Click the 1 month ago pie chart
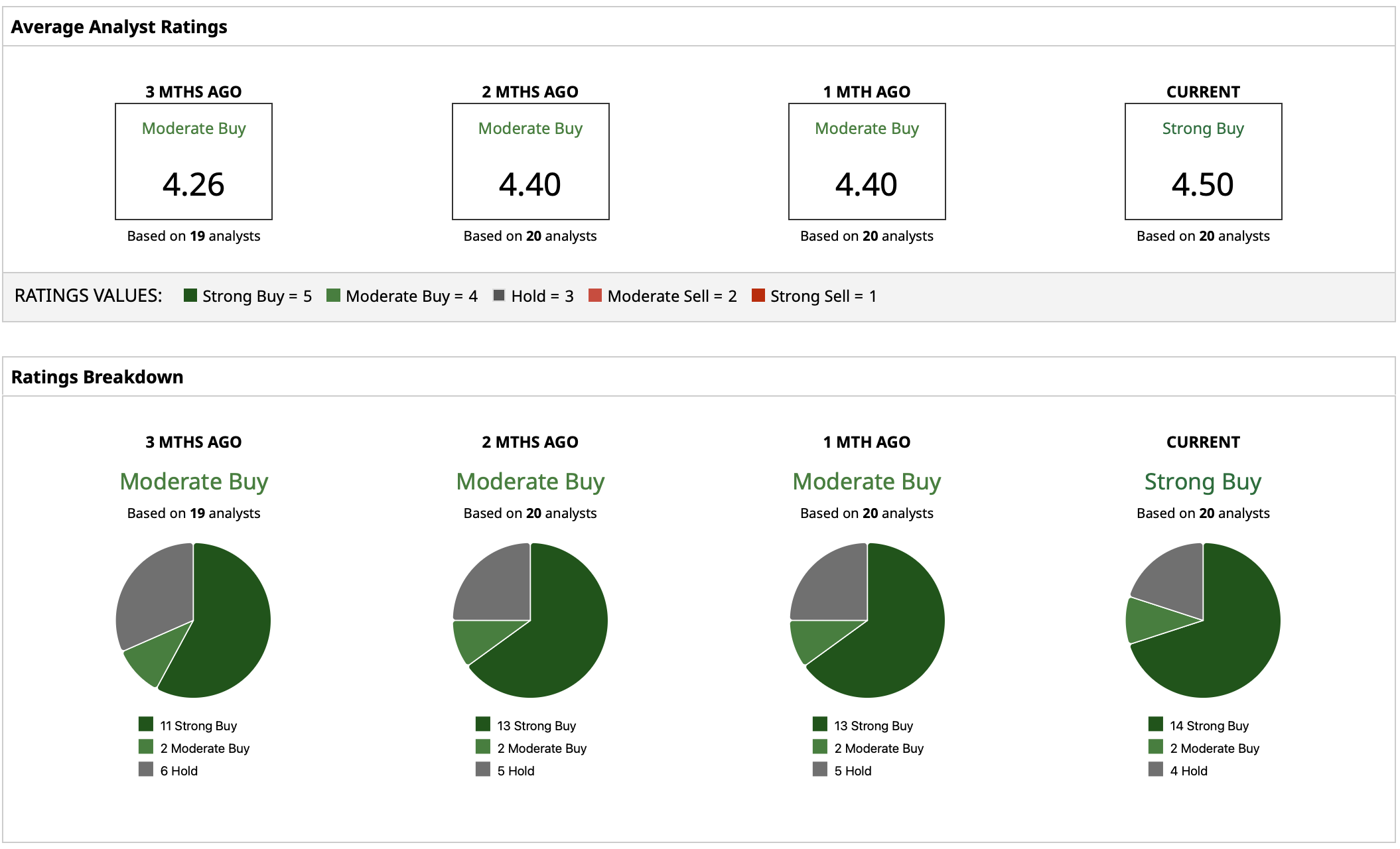This screenshot has height=849, width=1400. point(867,620)
